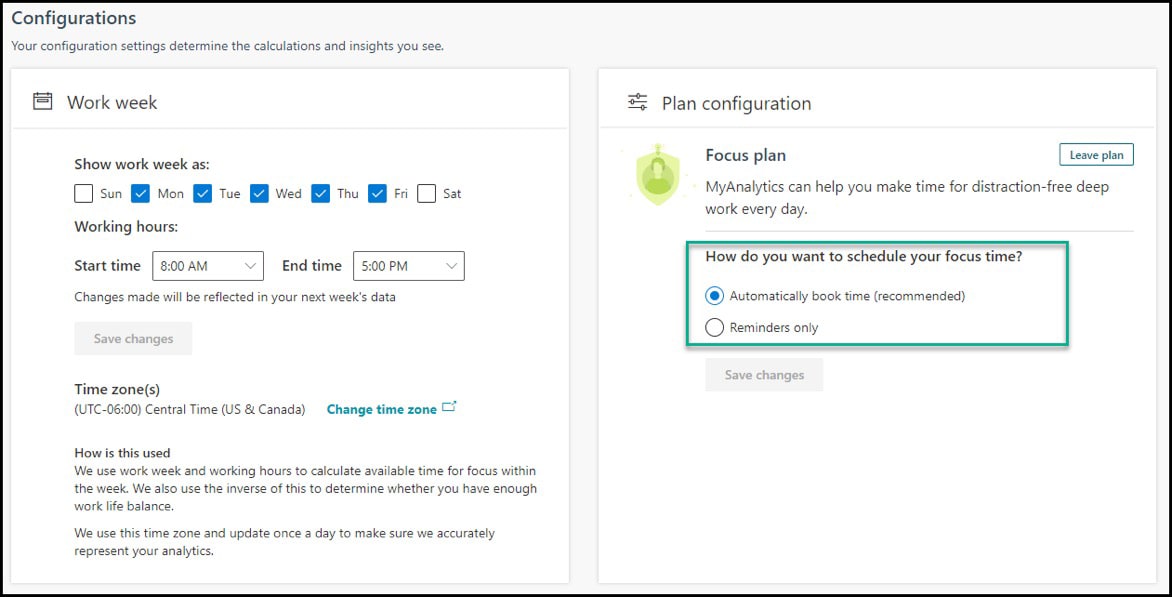This screenshot has height=597, width=1172.
Task: Click Save changes under Focus plan
Action: [764, 374]
